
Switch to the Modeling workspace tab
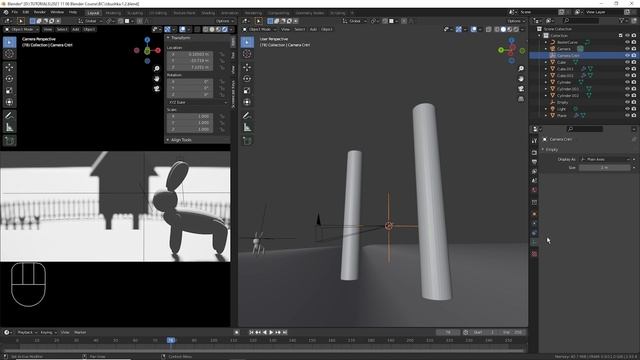(113, 13)
